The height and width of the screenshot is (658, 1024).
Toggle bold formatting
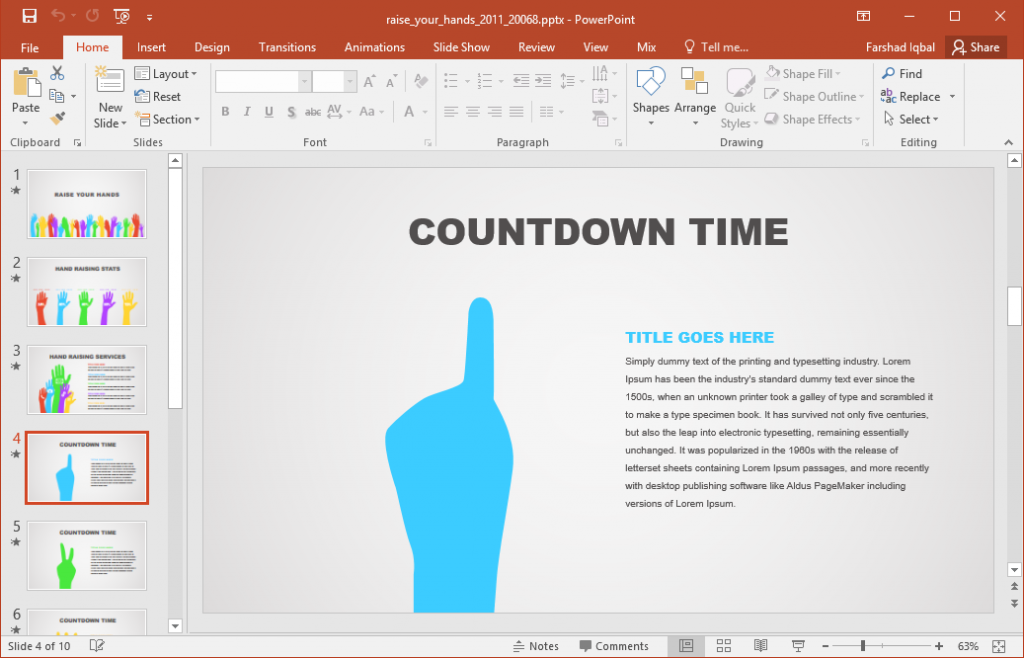coord(225,111)
